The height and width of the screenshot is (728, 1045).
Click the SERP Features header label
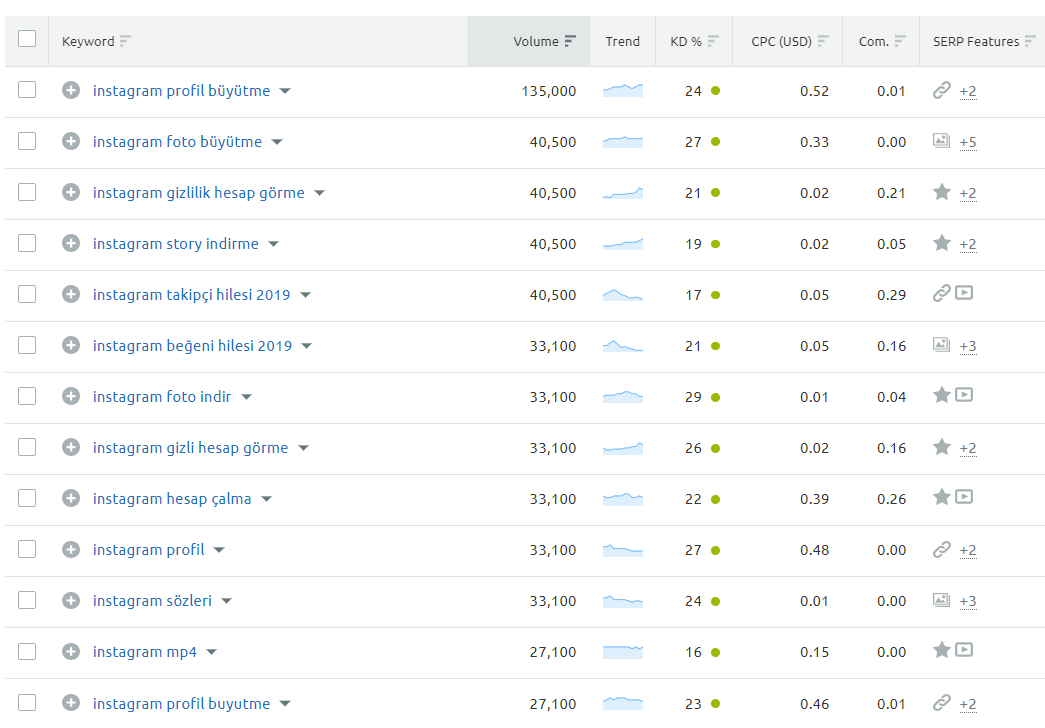point(976,41)
